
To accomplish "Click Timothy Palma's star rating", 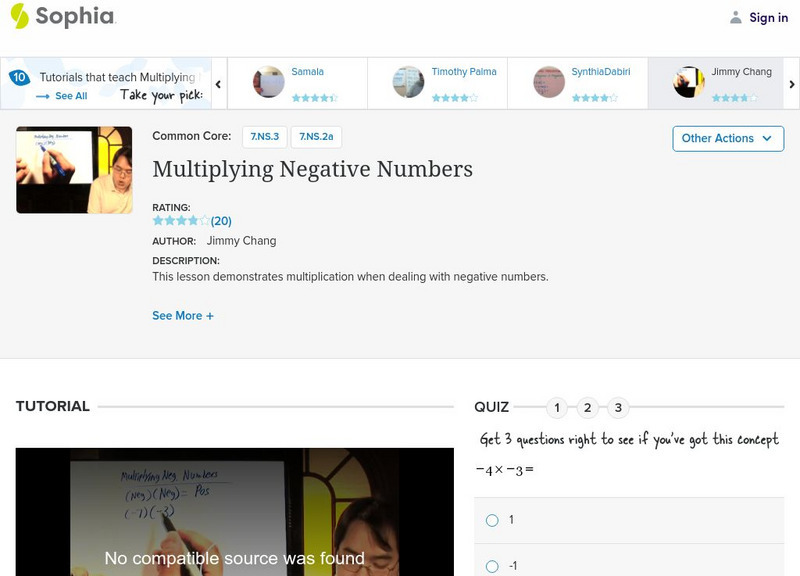I will tap(455, 97).
